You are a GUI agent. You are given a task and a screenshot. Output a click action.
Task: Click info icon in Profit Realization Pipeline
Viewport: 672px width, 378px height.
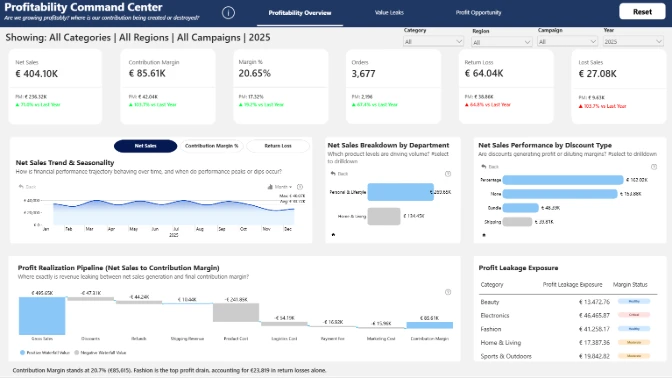[x=448, y=292]
